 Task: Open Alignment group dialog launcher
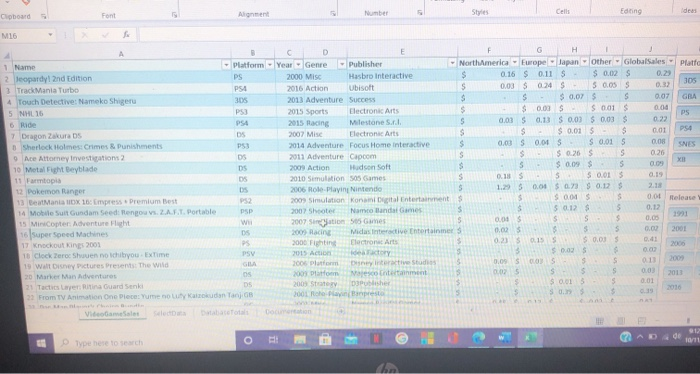[x=333, y=13]
